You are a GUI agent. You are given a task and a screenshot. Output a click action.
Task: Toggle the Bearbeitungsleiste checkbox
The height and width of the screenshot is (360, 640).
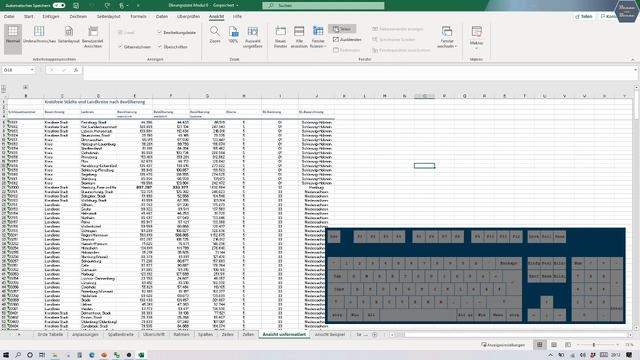coord(176,32)
